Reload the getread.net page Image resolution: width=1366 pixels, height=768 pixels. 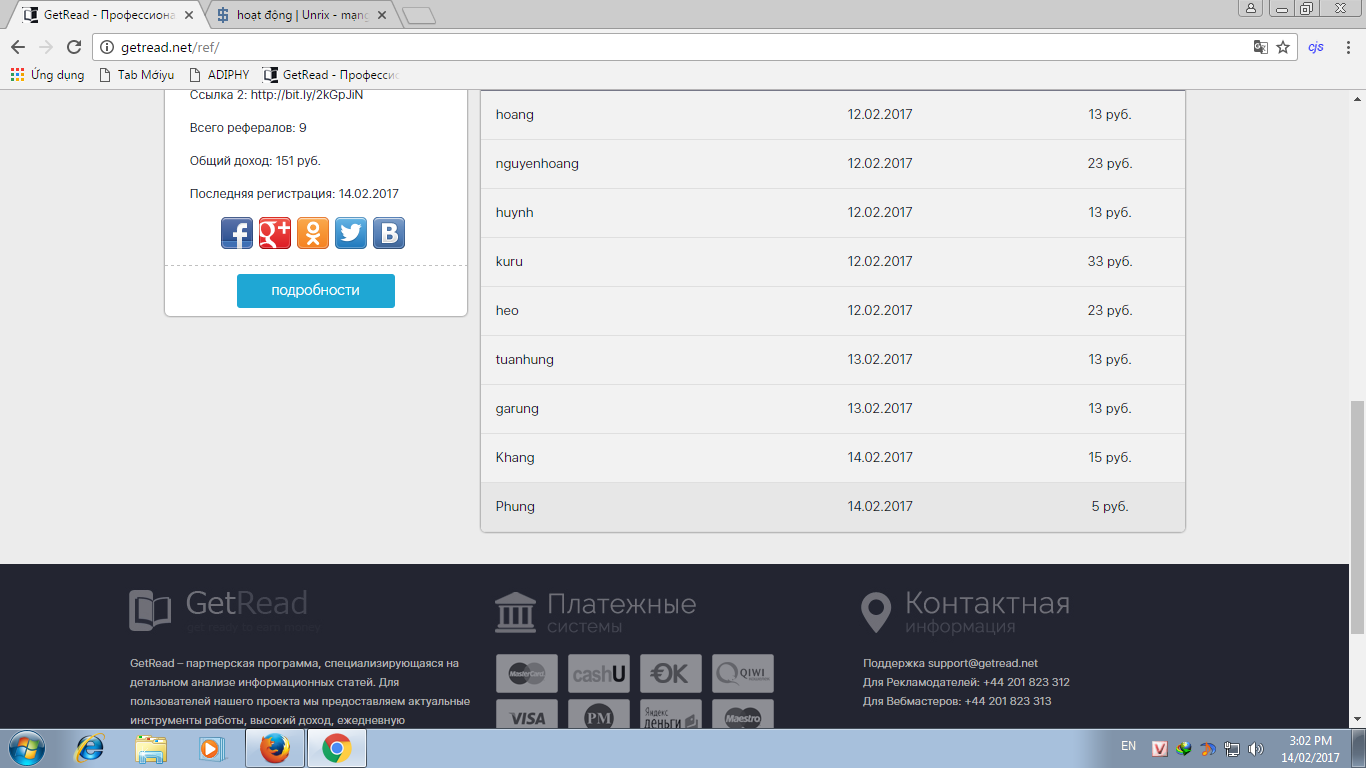(x=73, y=47)
